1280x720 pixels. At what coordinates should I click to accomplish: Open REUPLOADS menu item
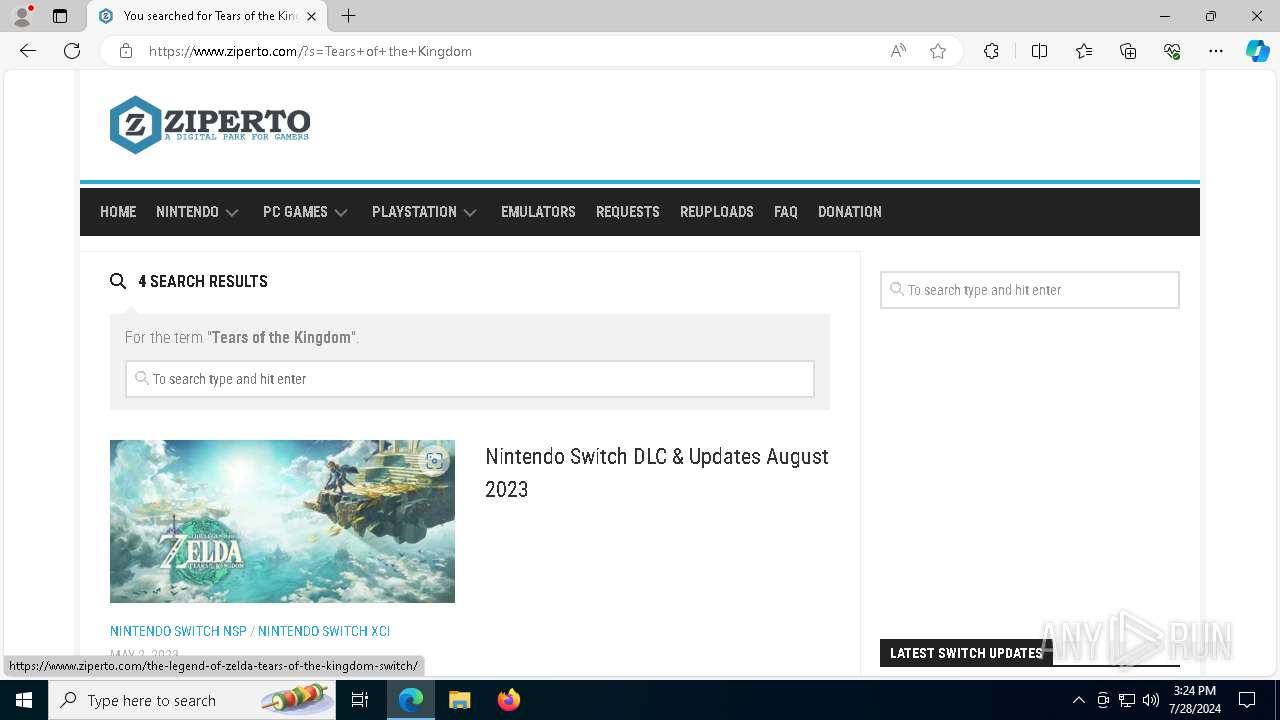[717, 212]
